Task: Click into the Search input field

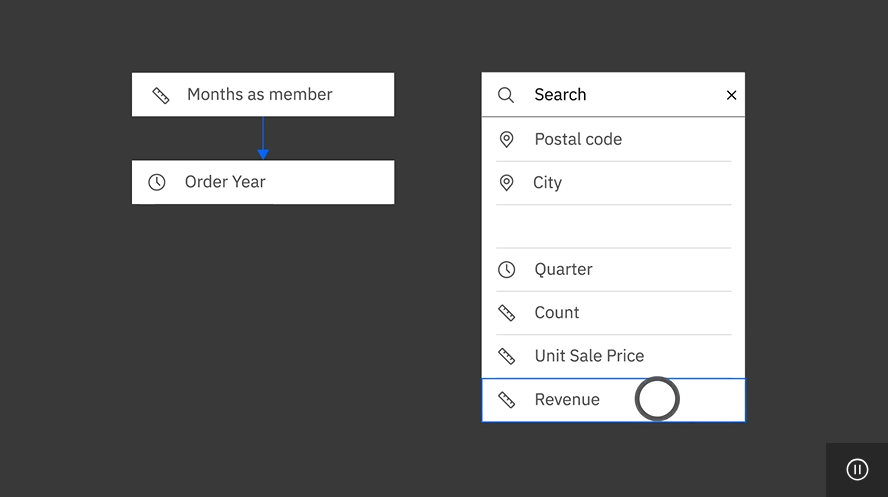Action: (623, 95)
